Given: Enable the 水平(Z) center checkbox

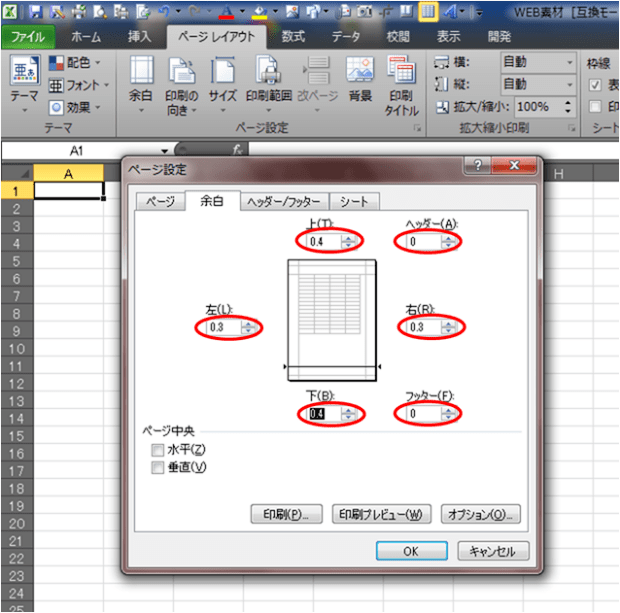Looking at the screenshot, I should point(157,450).
